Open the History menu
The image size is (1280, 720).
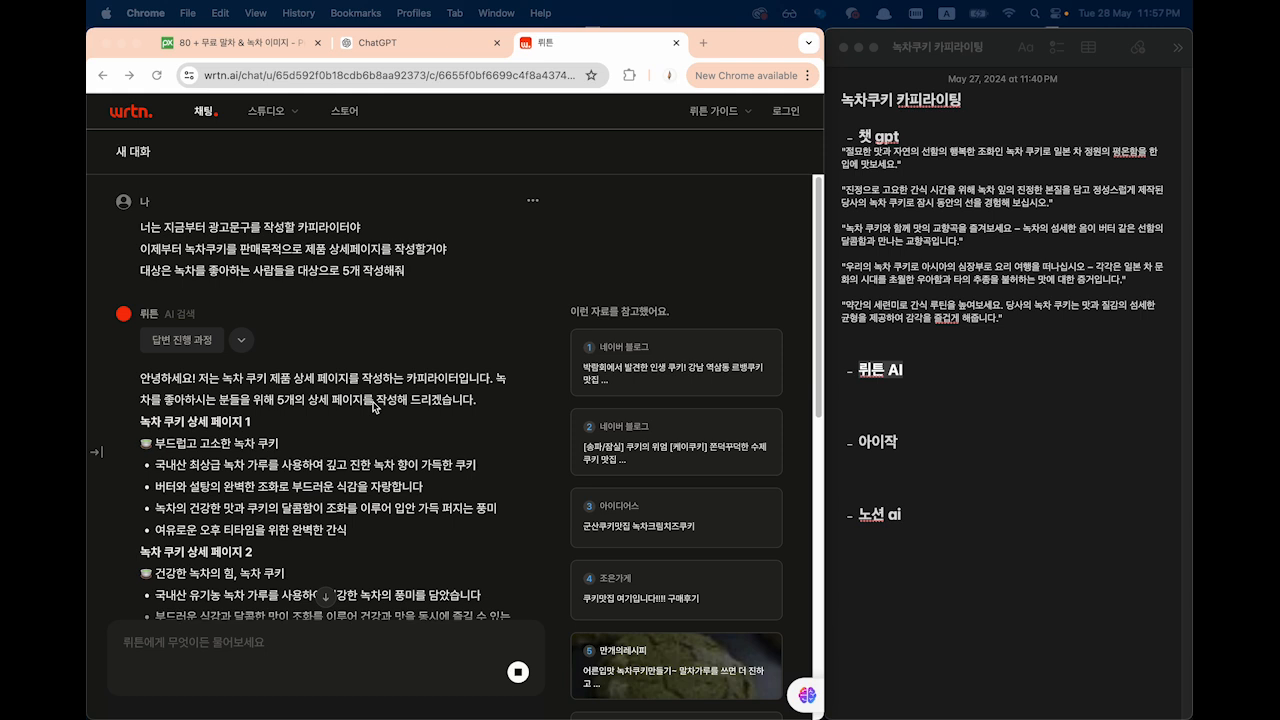(x=298, y=13)
